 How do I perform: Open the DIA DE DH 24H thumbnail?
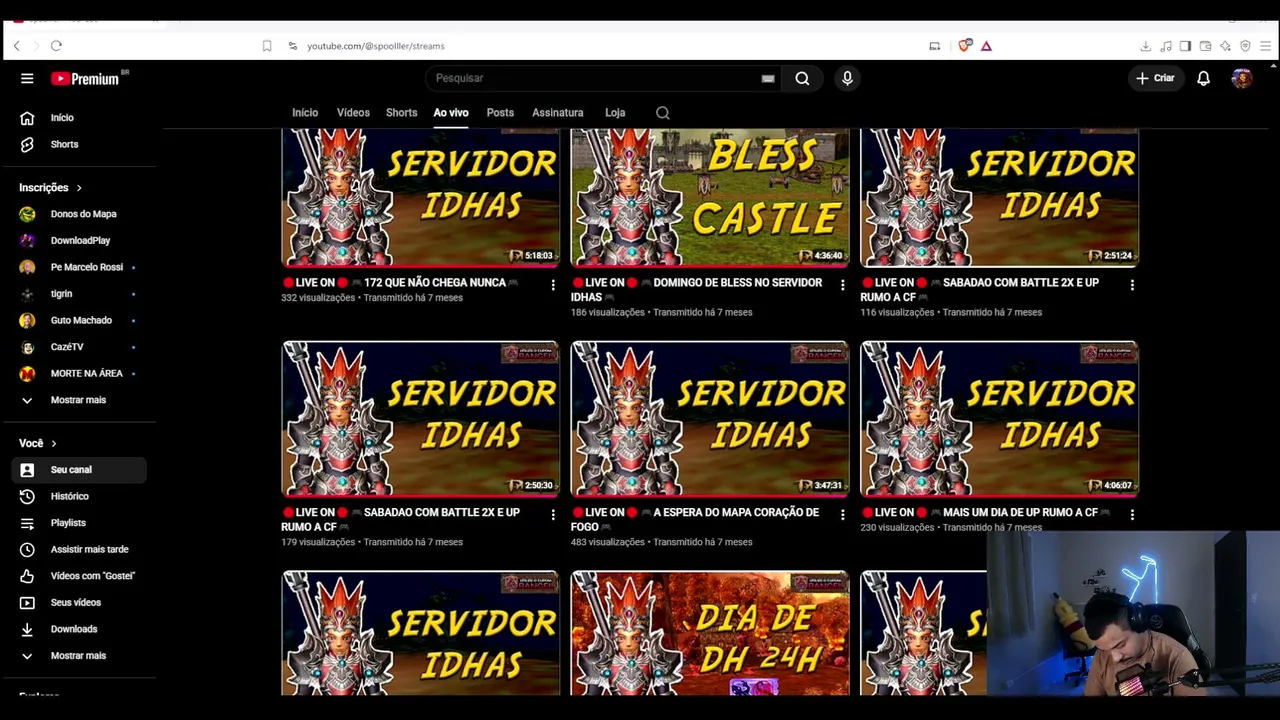point(710,633)
